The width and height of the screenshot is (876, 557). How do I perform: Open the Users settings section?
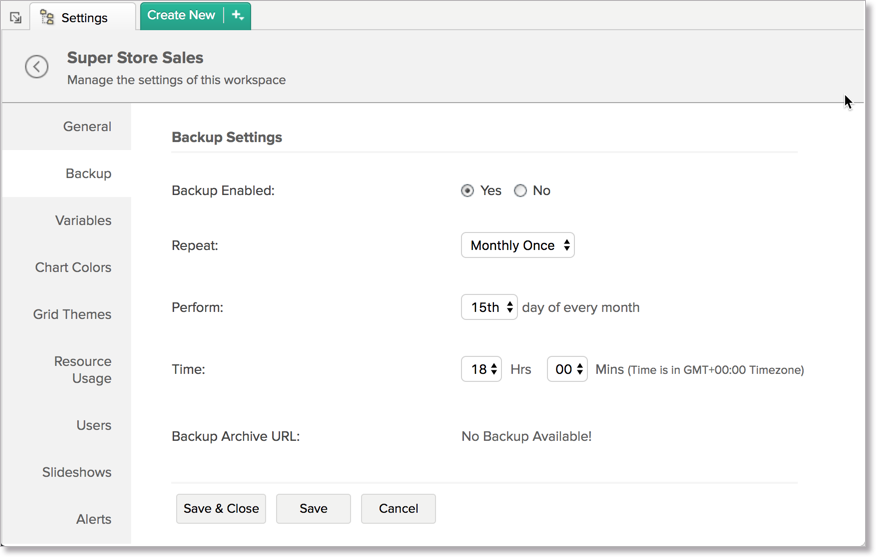[x=93, y=426]
